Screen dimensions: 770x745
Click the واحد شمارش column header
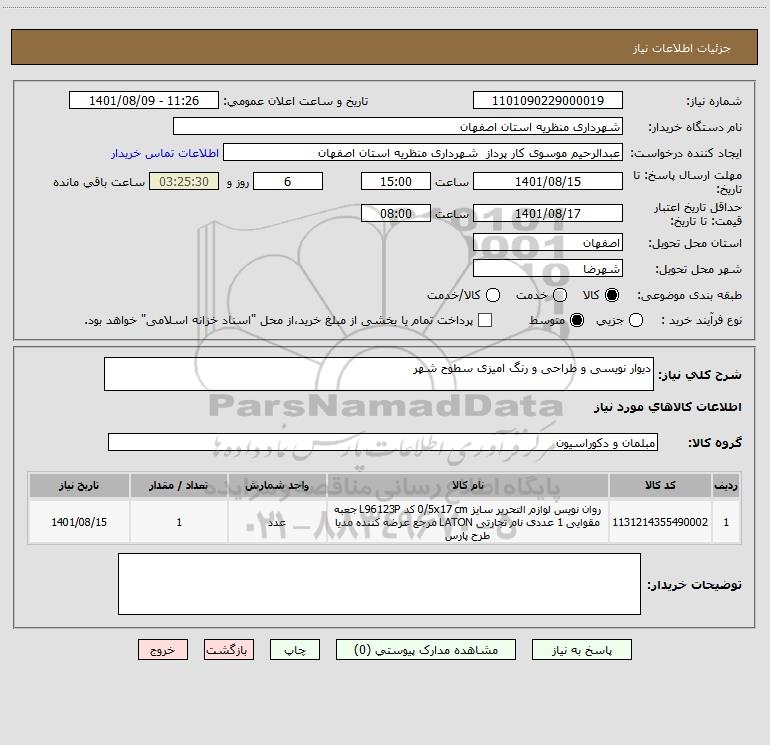pos(277,485)
